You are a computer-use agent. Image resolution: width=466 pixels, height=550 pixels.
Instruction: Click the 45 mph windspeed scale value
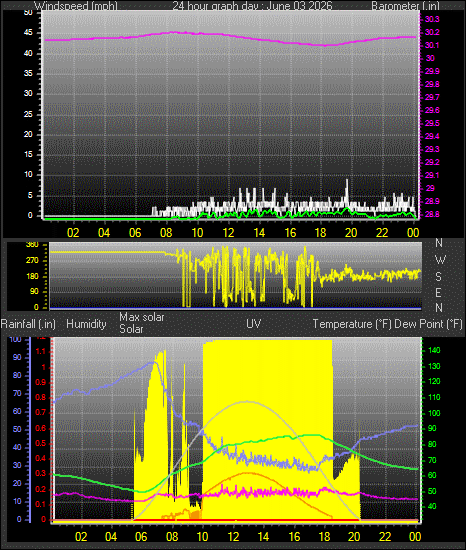28,33
